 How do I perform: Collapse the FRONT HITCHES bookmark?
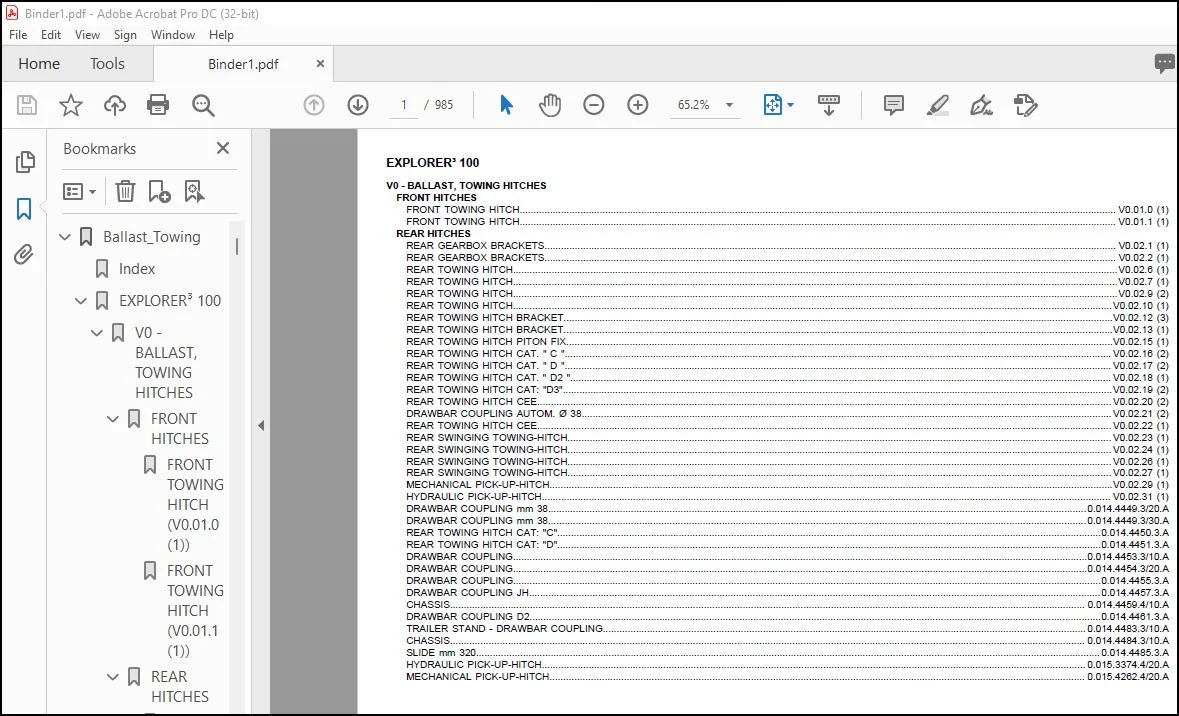[113, 419]
